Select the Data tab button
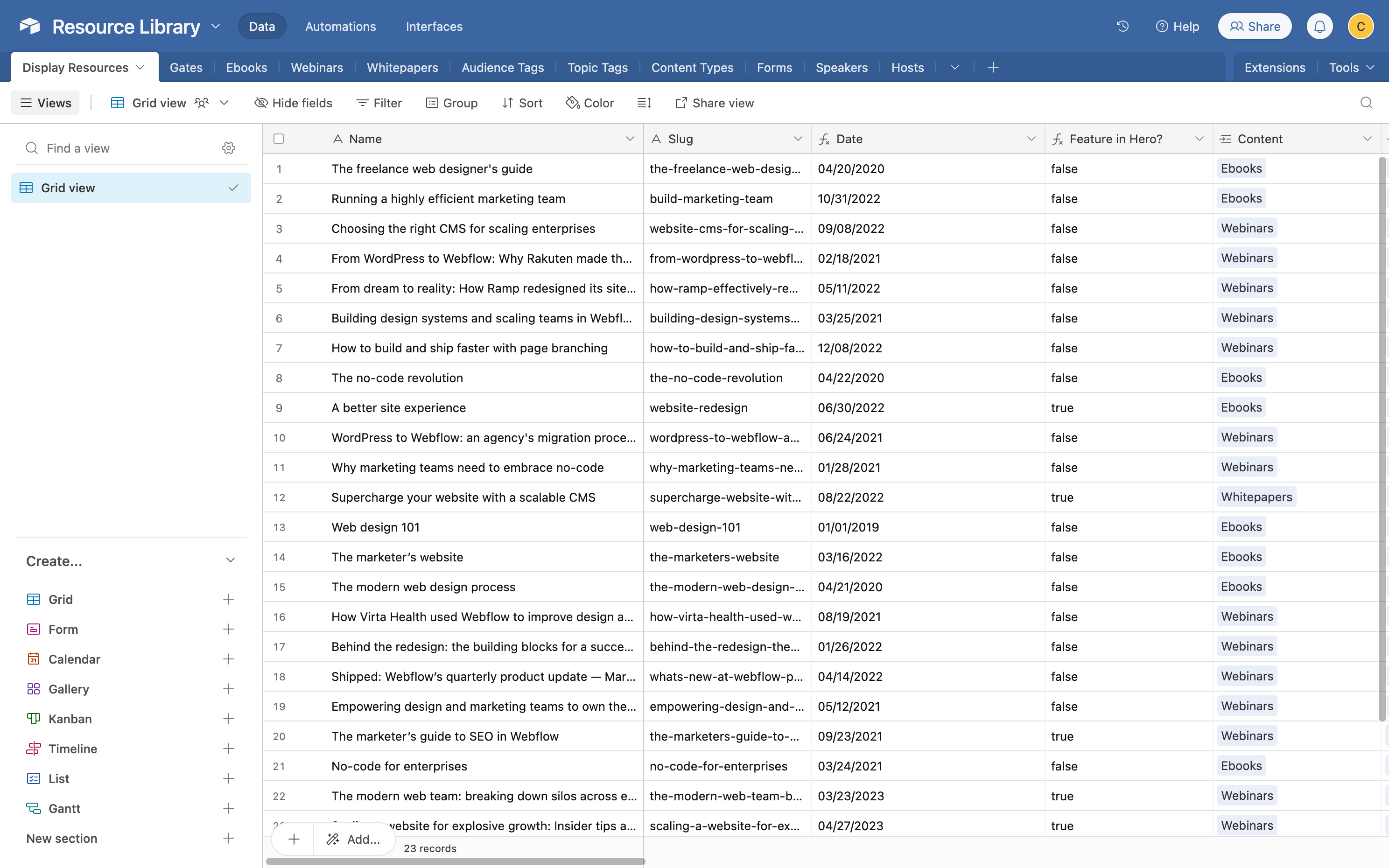 tap(262, 27)
